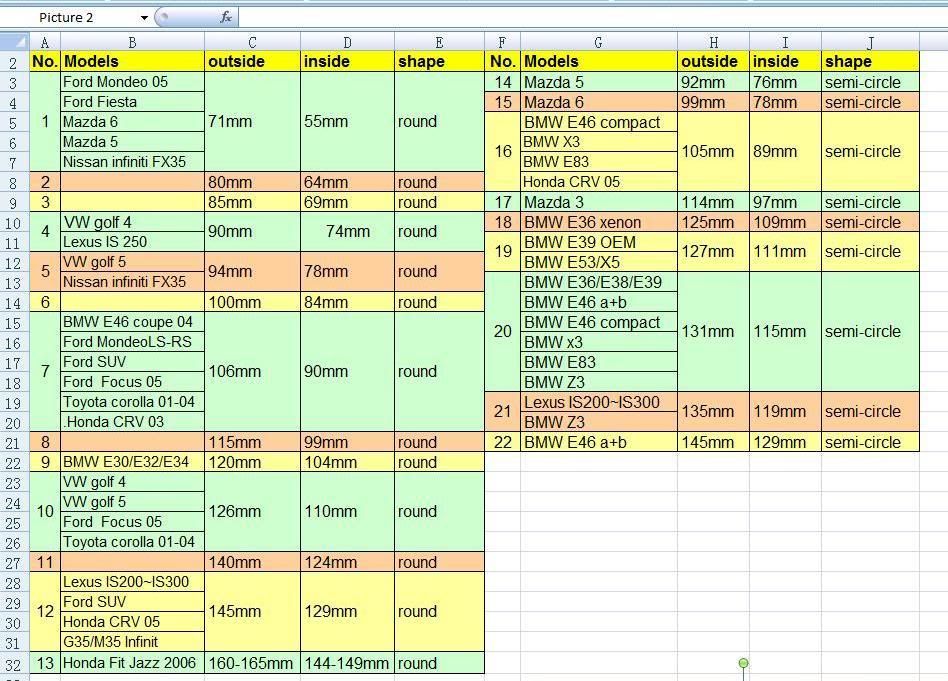Select the 'BMW E39 OEM' cell
The image size is (948, 681).
[599, 242]
